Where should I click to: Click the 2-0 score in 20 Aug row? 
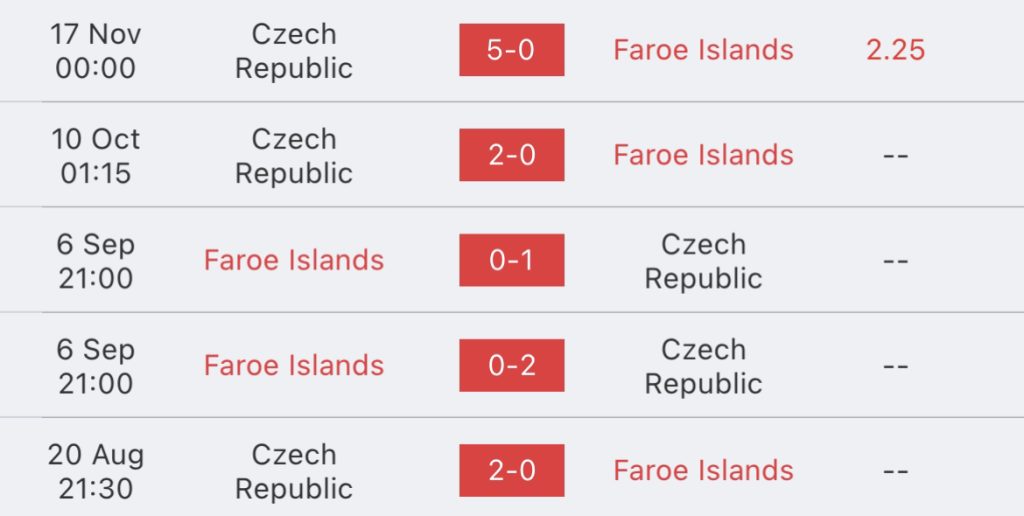511,470
